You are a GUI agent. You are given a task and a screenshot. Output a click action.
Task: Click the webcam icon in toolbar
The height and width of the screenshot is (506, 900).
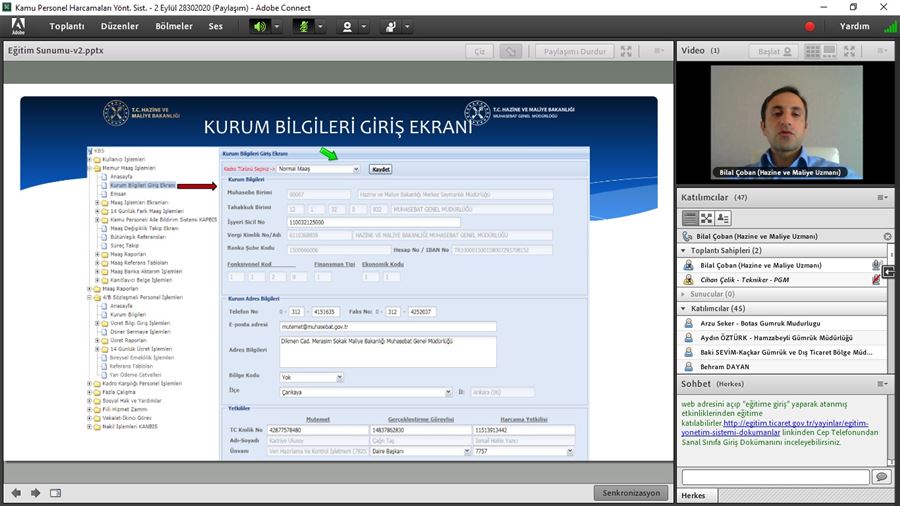(x=348, y=26)
